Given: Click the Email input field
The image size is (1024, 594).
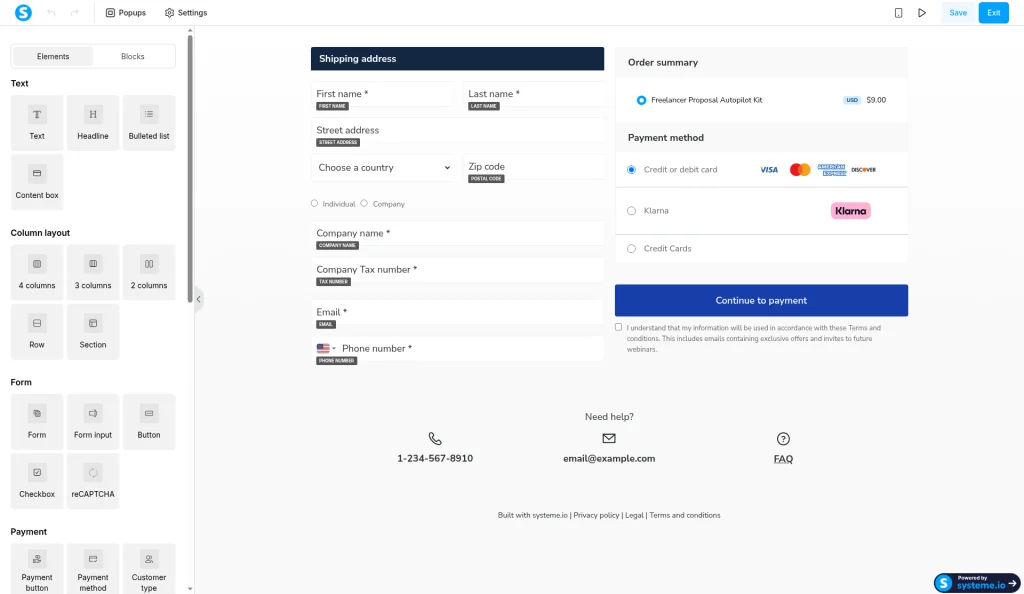Looking at the screenshot, I should coord(457,312).
